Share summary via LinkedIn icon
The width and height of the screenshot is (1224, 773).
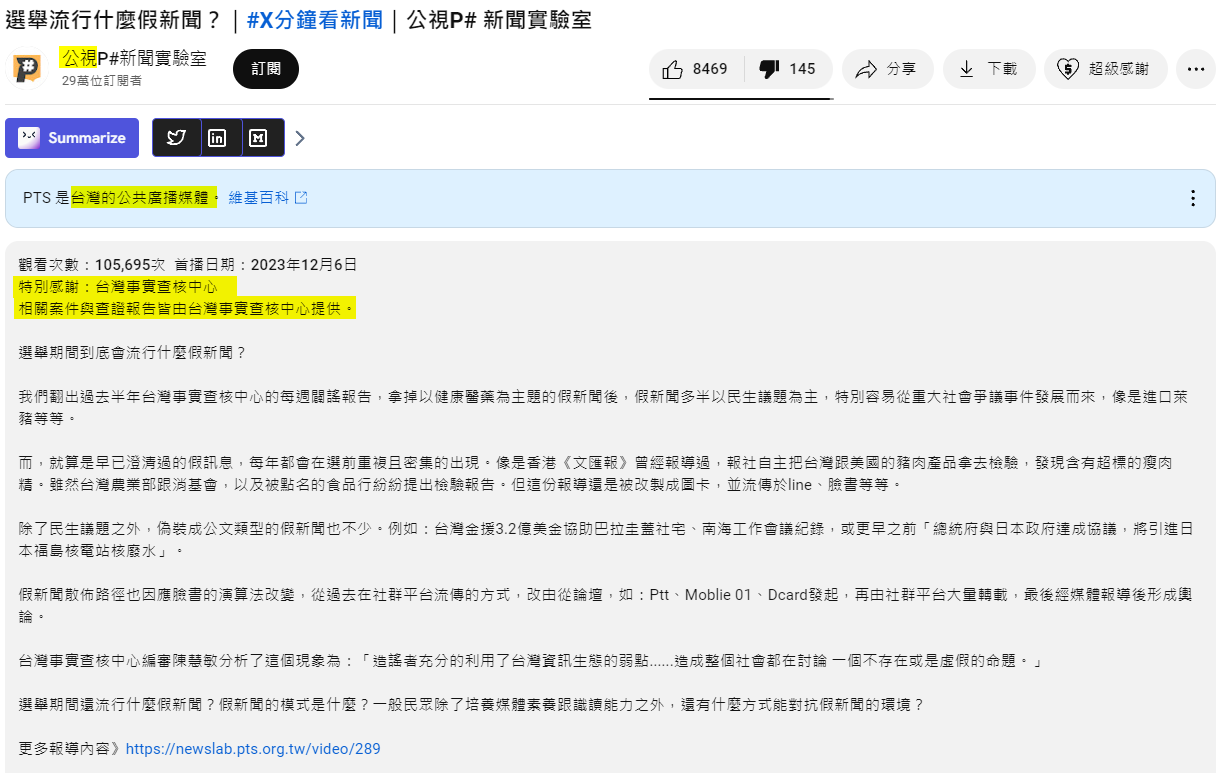click(217, 138)
